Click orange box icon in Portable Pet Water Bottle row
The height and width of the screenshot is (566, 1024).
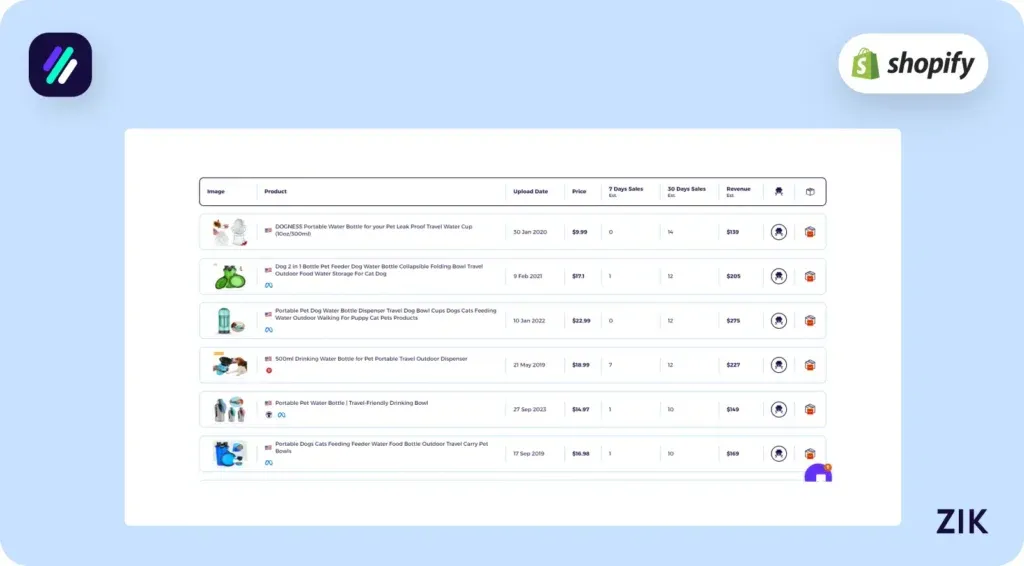tap(810, 410)
